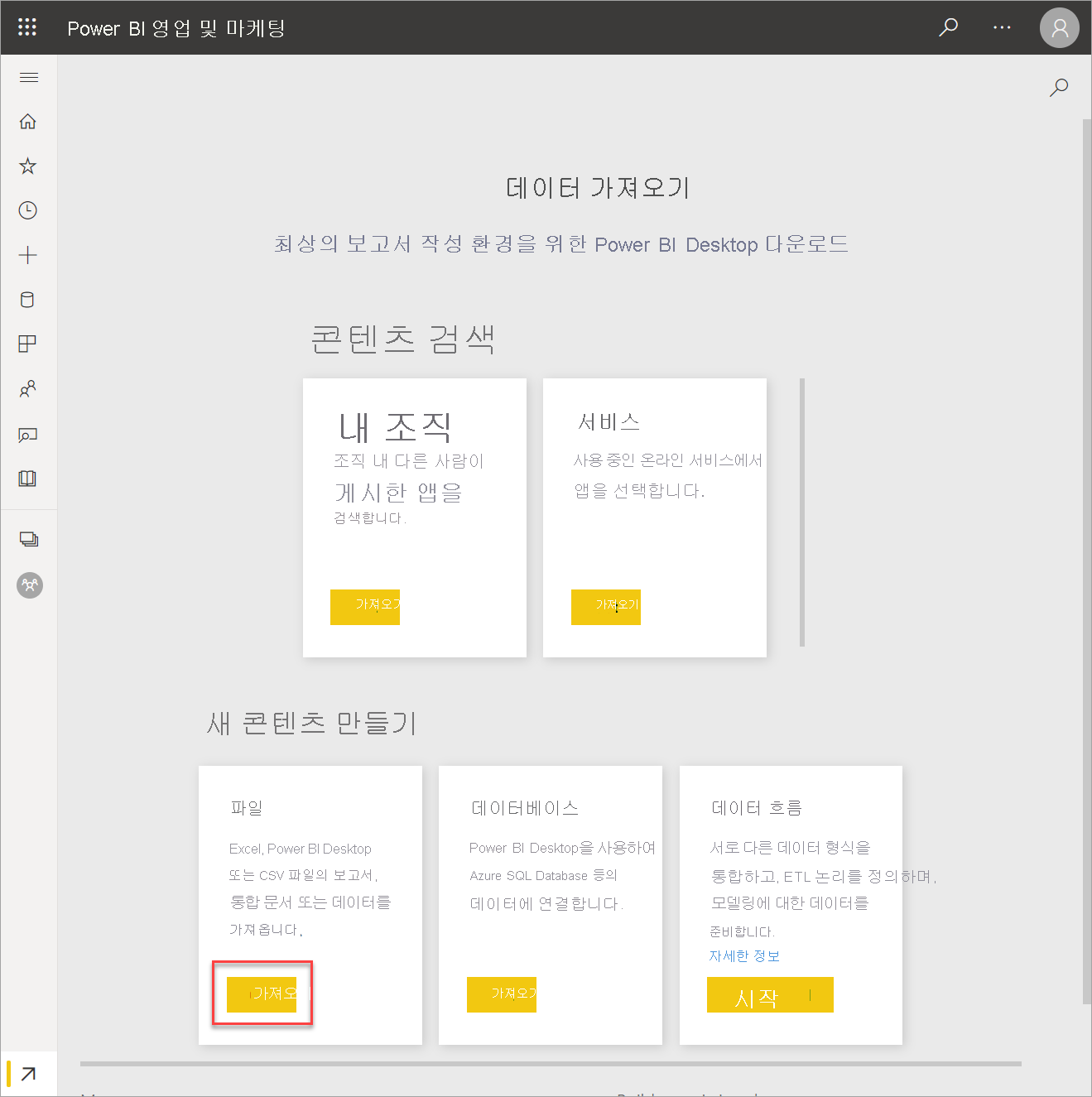Click the Get Data arrow icon at bottom-left
1092x1097 pixels.
(x=29, y=1074)
